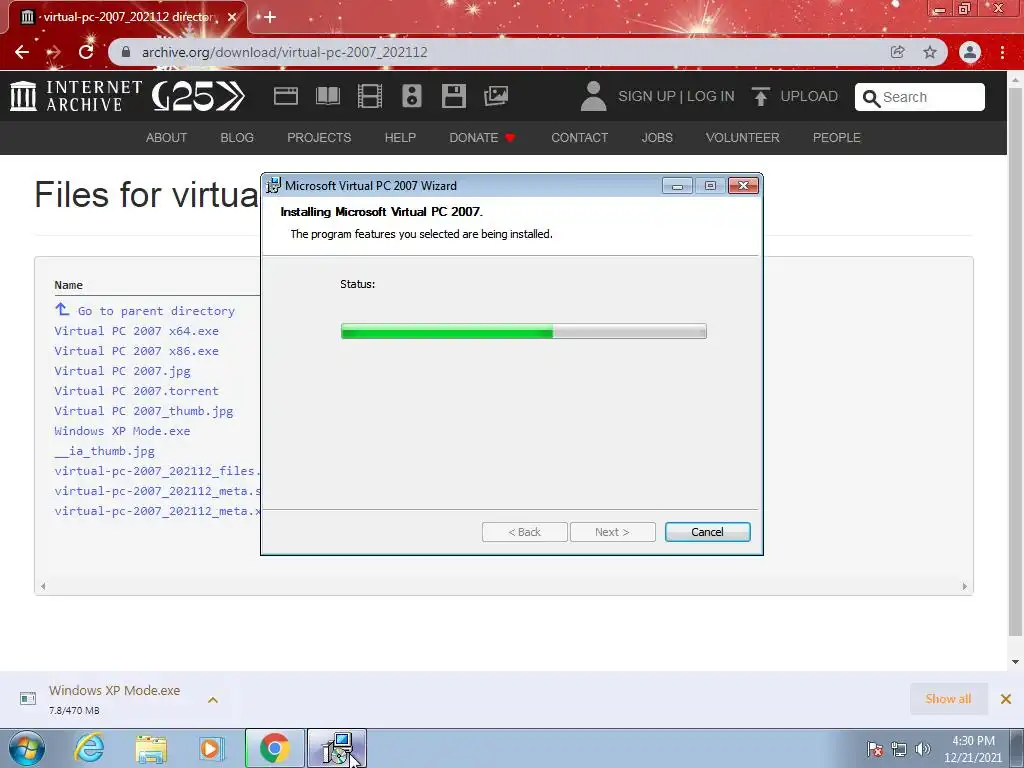Open Virtual PC 2007.jpg link

pyautogui.click(x=122, y=371)
